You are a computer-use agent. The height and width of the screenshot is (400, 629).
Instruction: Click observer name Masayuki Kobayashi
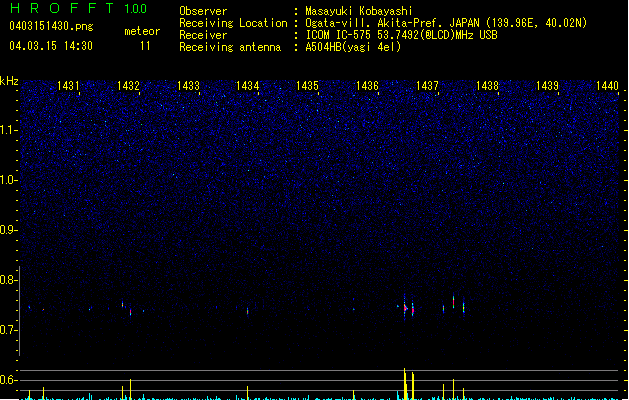[x=359, y=11]
